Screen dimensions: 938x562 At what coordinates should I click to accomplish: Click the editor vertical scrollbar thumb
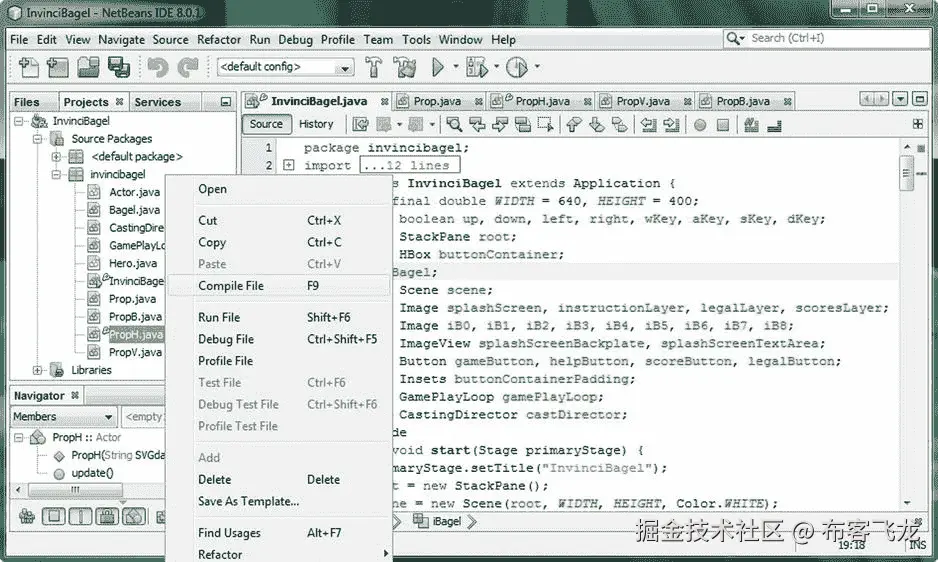[907, 174]
